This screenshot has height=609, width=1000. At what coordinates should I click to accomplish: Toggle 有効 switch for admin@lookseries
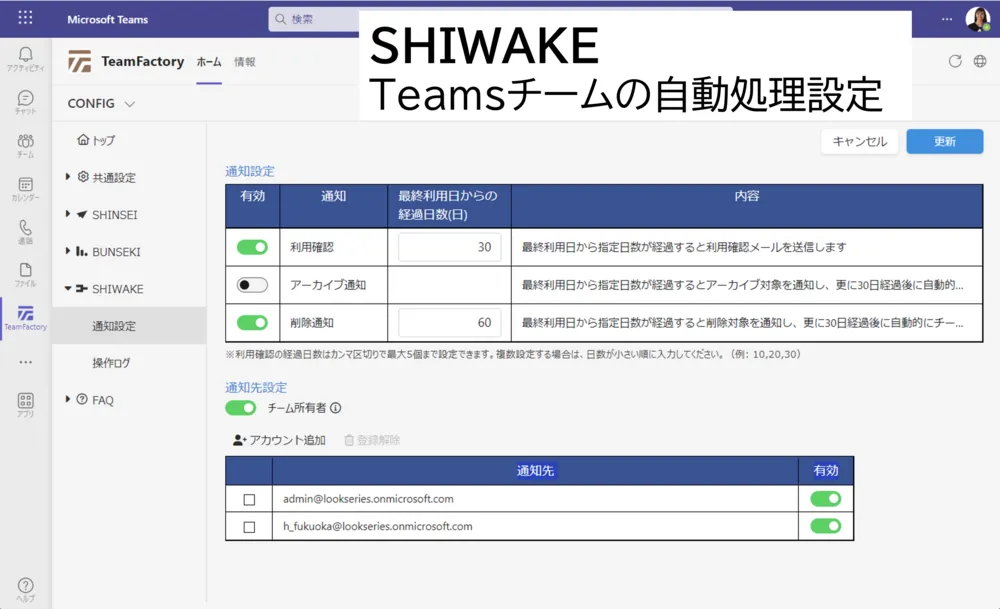tap(825, 499)
